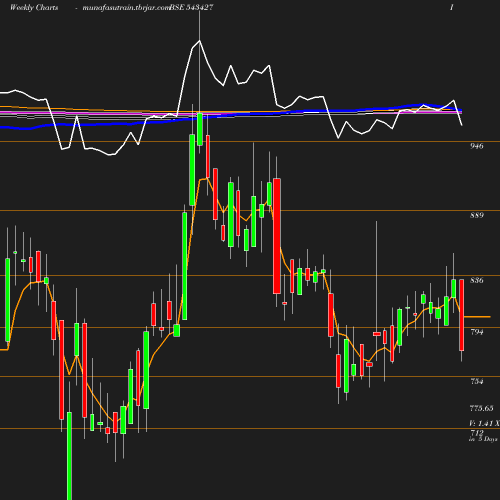
Task: Click the 754 price level label
Action: coord(477,381)
